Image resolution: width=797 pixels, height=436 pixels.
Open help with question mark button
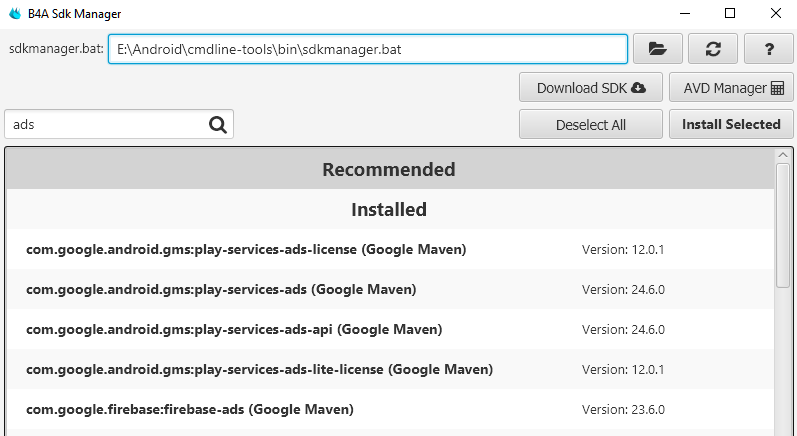tap(769, 49)
